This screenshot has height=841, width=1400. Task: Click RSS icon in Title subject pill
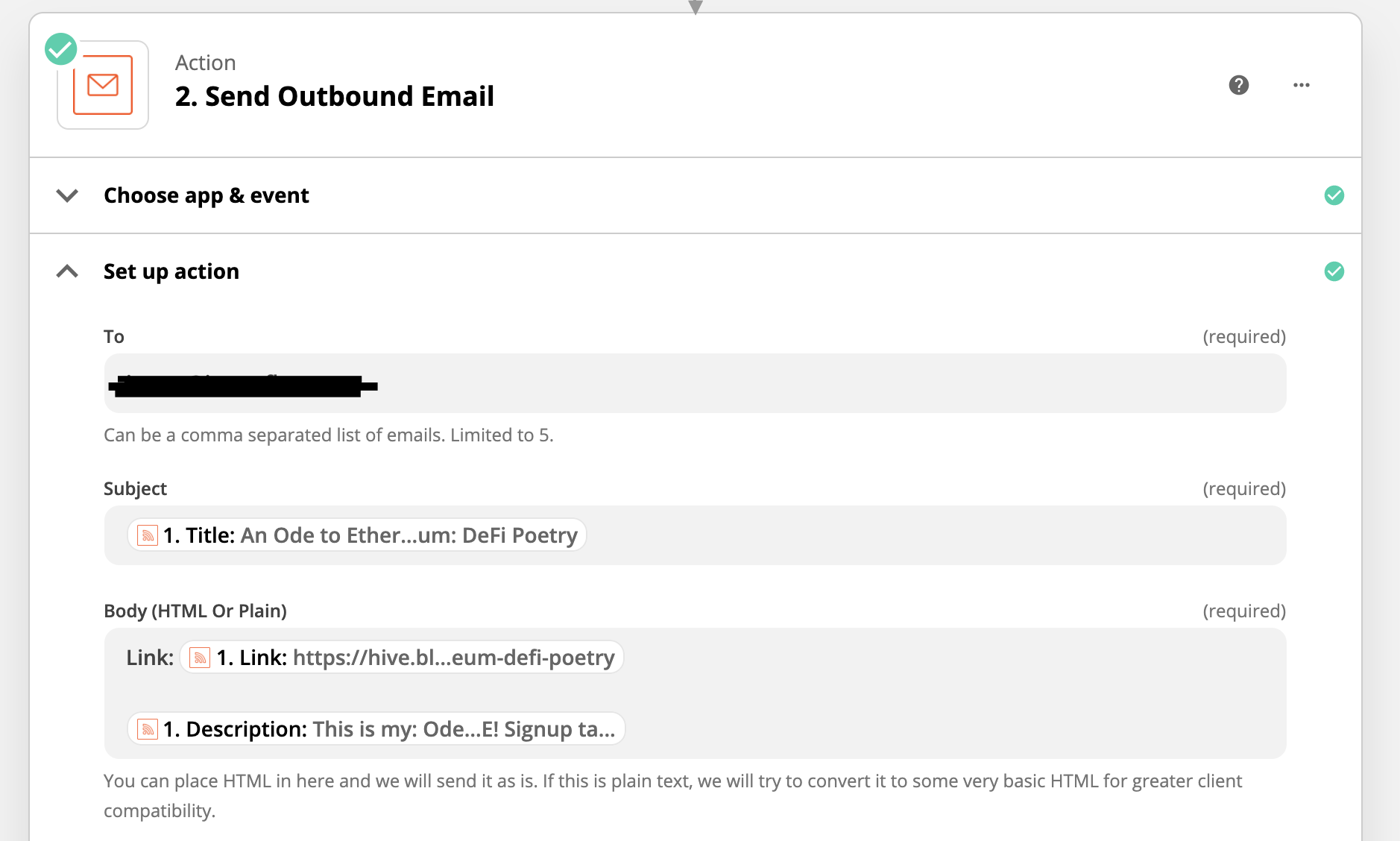click(x=148, y=535)
